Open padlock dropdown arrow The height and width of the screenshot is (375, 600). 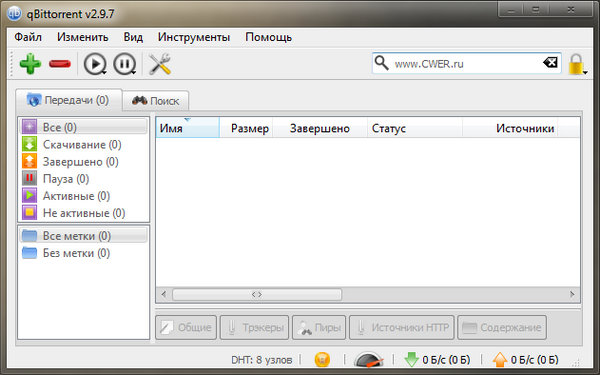pos(586,72)
